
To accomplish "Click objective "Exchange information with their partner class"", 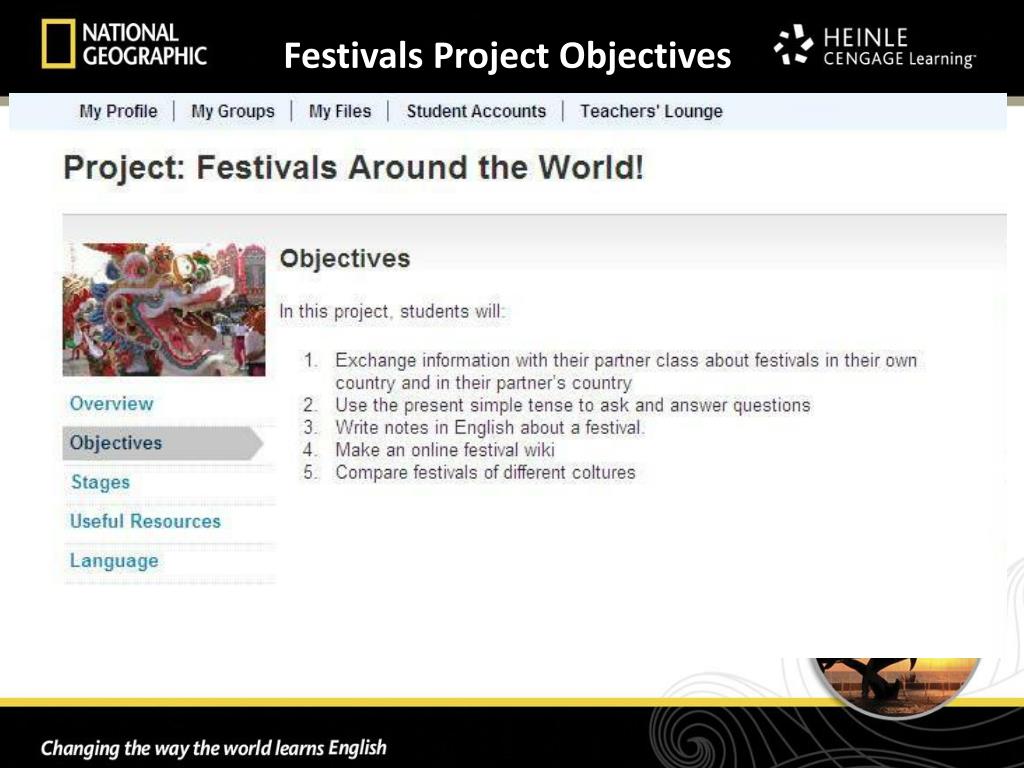I will 626,372.
